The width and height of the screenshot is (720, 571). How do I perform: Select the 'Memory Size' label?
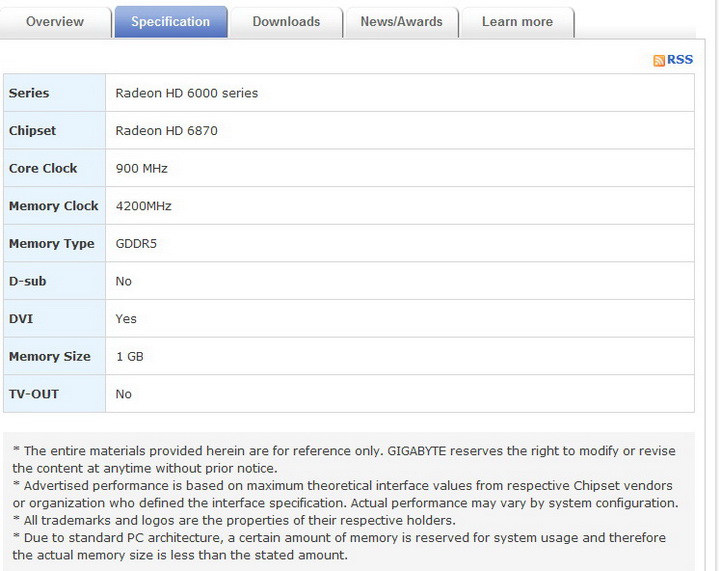50,356
